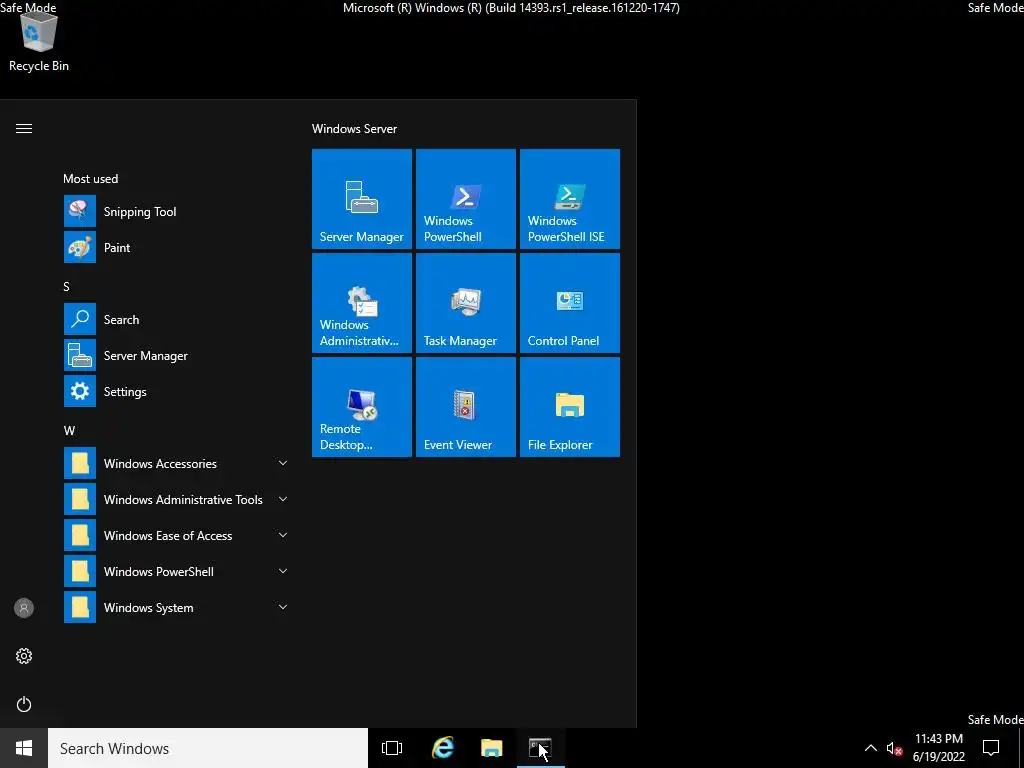Open the Windows PowerShell ISE tile
Image resolution: width=1024 pixels, height=768 pixels.
569,199
